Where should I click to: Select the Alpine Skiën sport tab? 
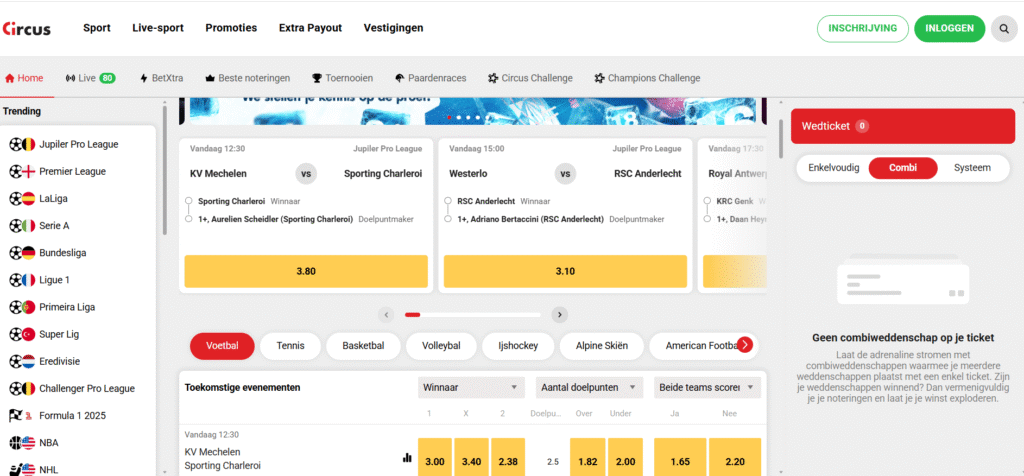[x=601, y=346]
